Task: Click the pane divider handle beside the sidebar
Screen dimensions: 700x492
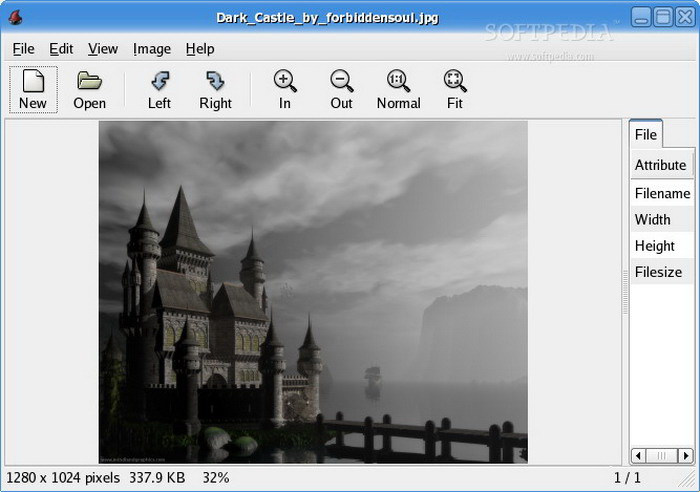Action: (x=625, y=292)
